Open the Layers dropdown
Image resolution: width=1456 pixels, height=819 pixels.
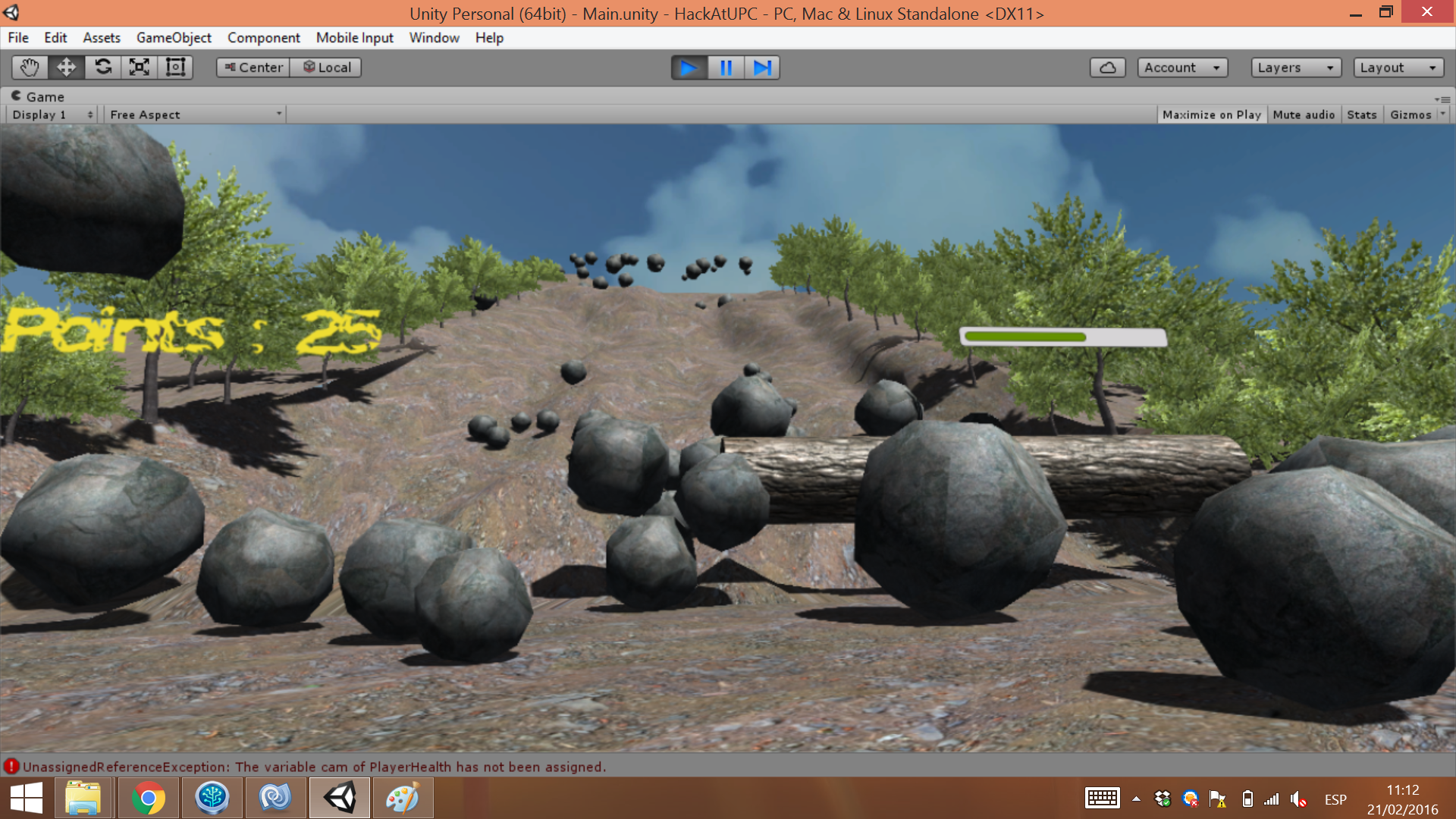click(1295, 67)
